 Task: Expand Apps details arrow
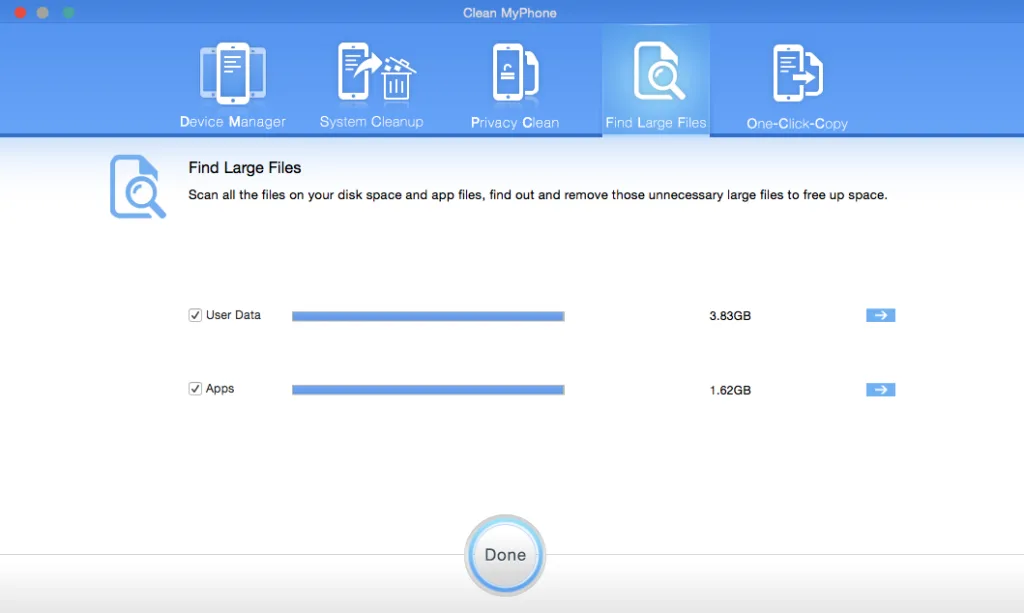tap(880, 390)
